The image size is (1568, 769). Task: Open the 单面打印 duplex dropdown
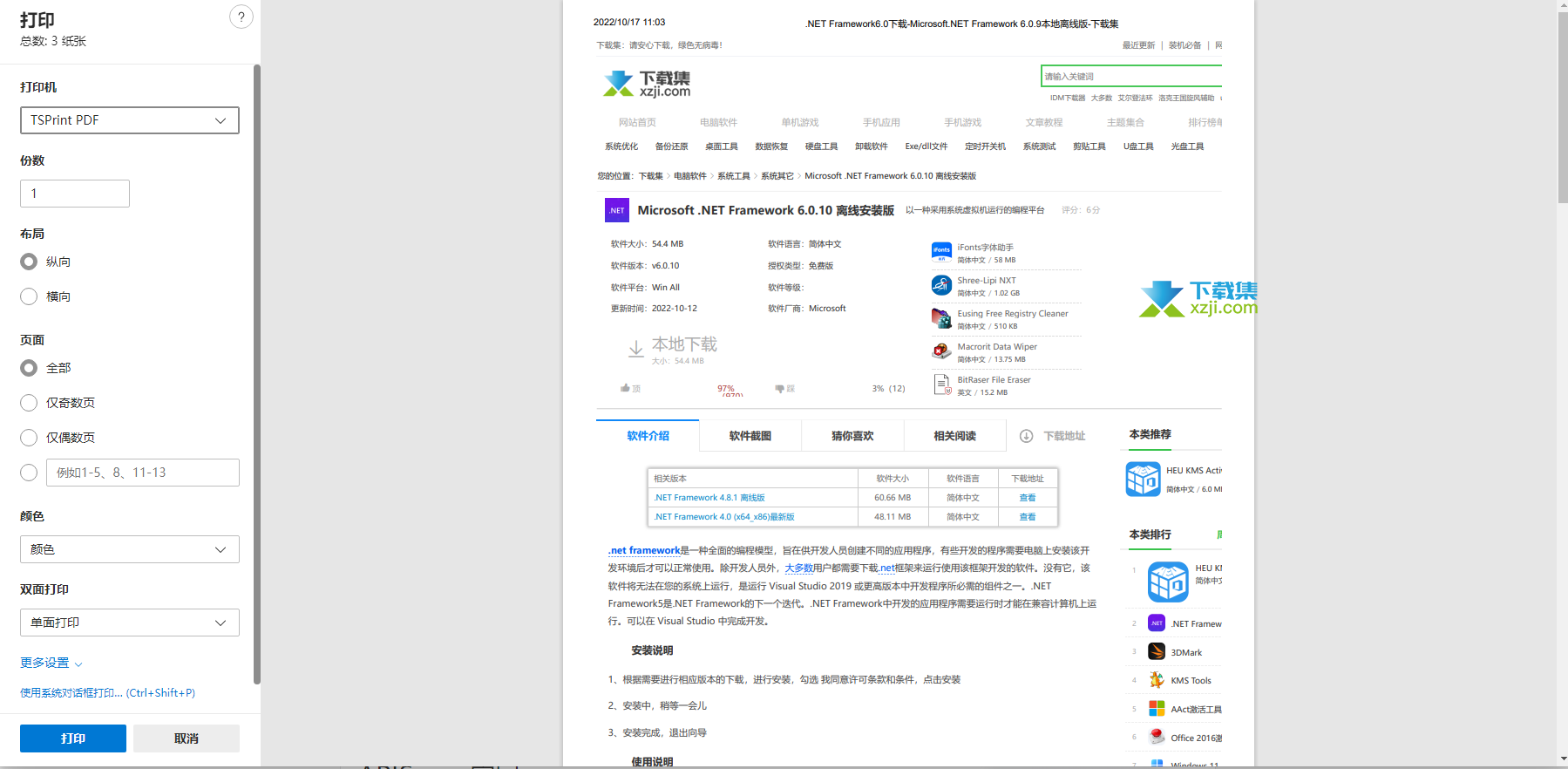click(x=130, y=623)
